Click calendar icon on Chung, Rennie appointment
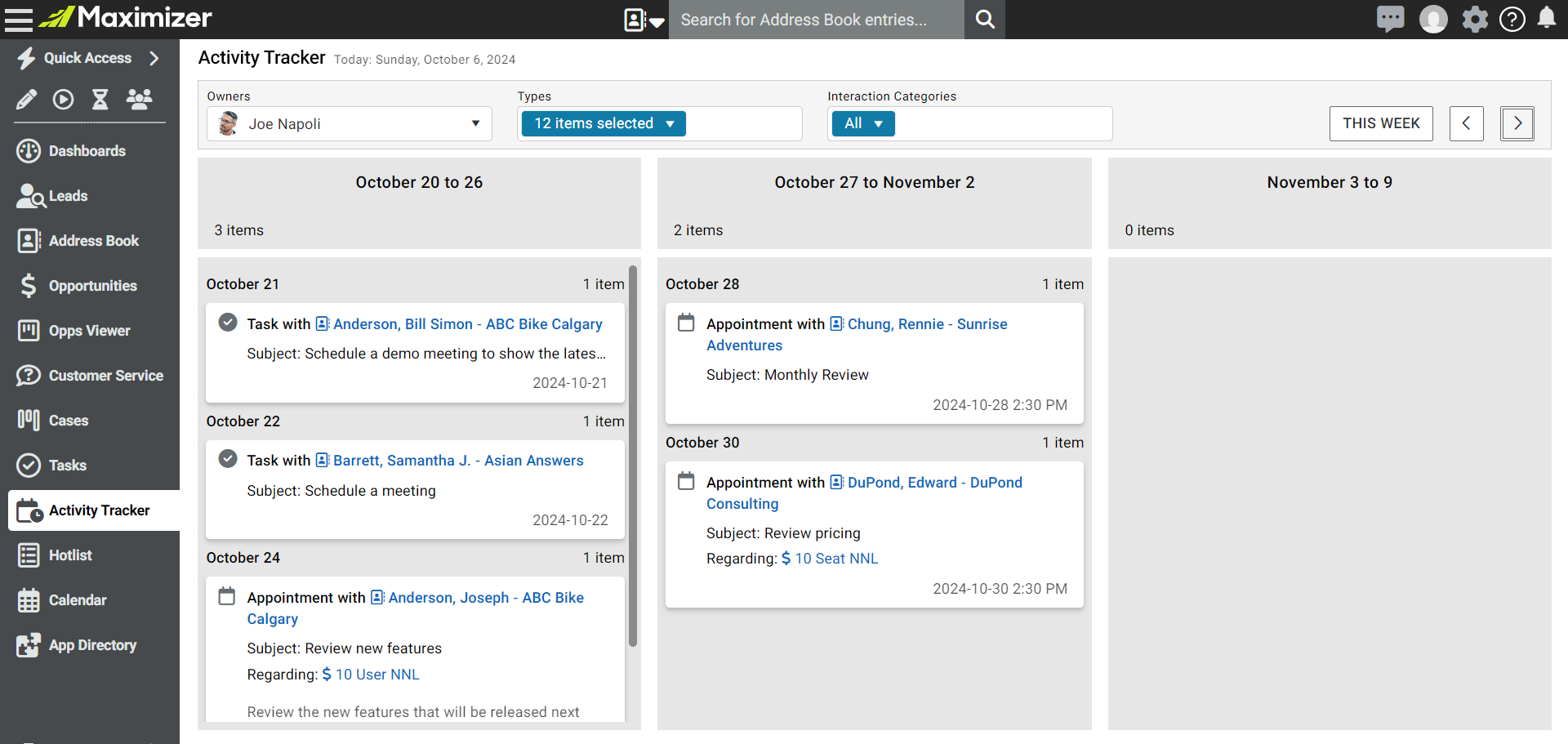 click(687, 323)
